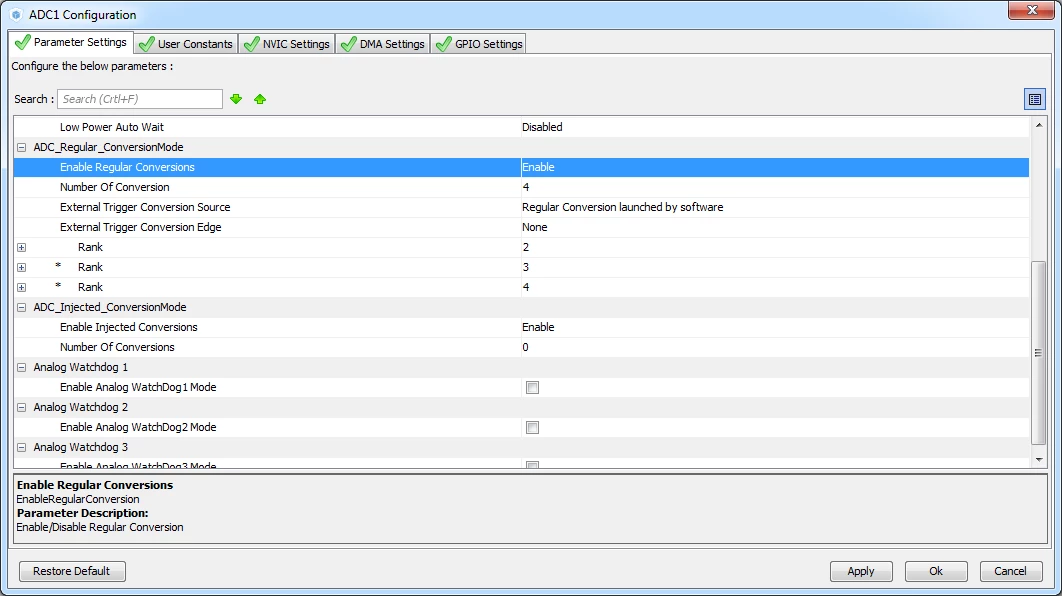Click into the Search input field

click(140, 99)
